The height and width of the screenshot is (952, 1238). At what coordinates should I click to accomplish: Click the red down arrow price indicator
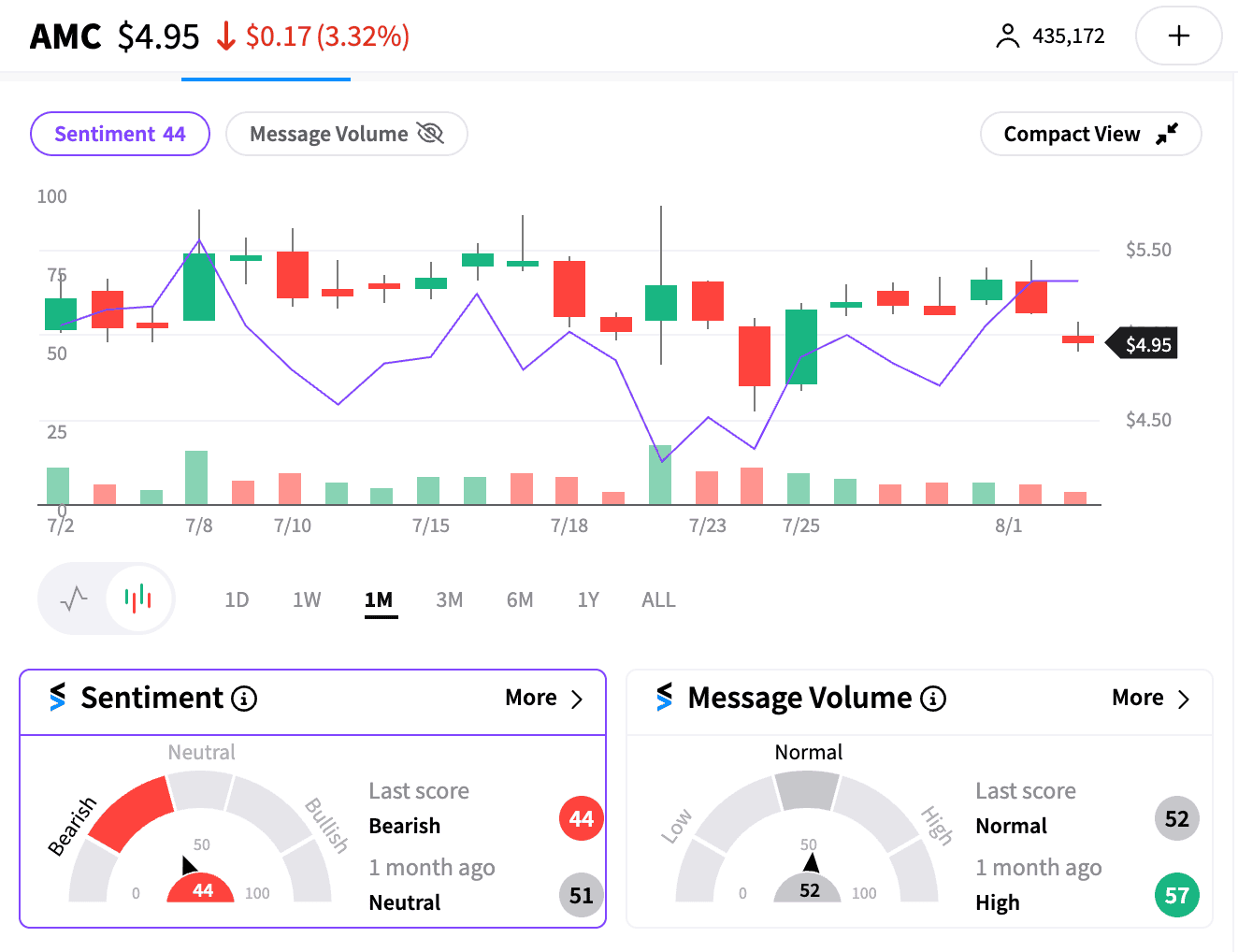(225, 36)
